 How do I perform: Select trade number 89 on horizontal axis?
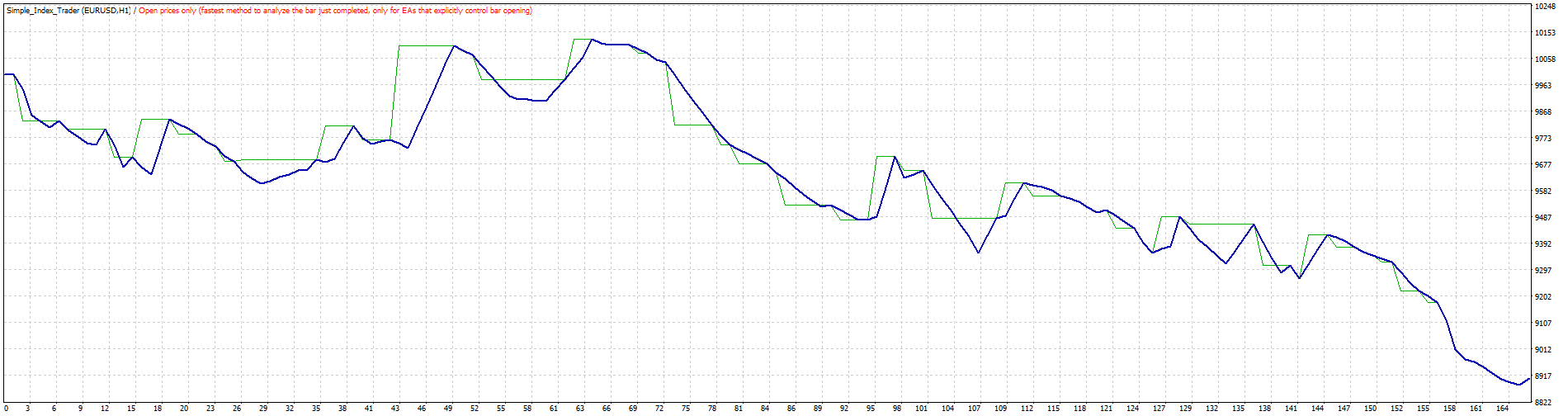point(817,409)
